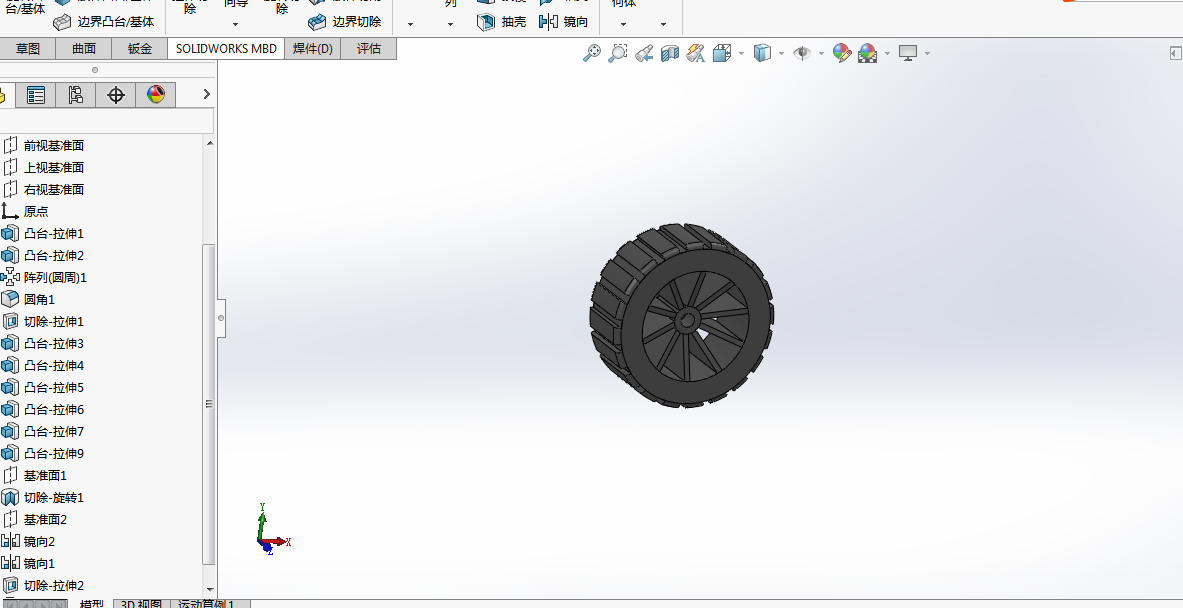Screen dimensions: 1183x608
Task: Click the Edit Appearance color ball icon
Action: coord(842,53)
